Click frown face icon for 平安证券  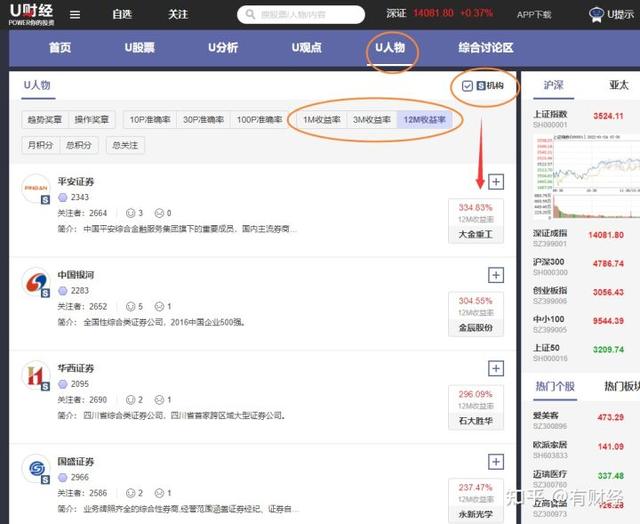159,213
